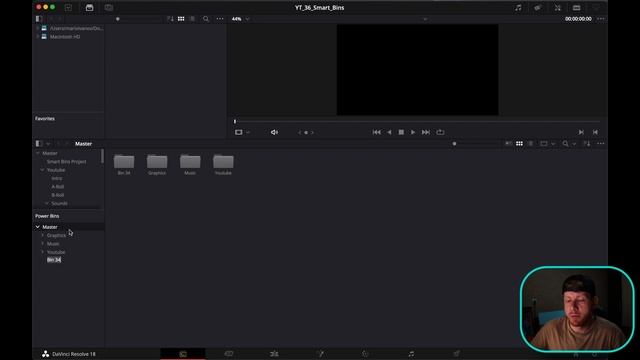Open the media pool search filter dropdown
Image resolution: width=640 pixels, height=360 pixels.
pyautogui.click(x=574, y=144)
